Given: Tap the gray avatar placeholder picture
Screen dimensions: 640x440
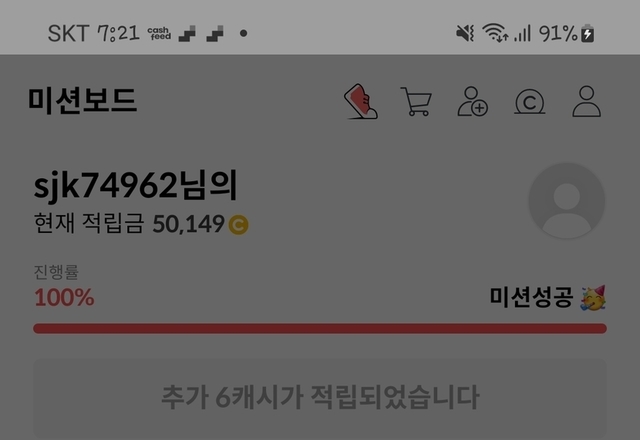Looking at the screenshot, I should click(567, 200).
